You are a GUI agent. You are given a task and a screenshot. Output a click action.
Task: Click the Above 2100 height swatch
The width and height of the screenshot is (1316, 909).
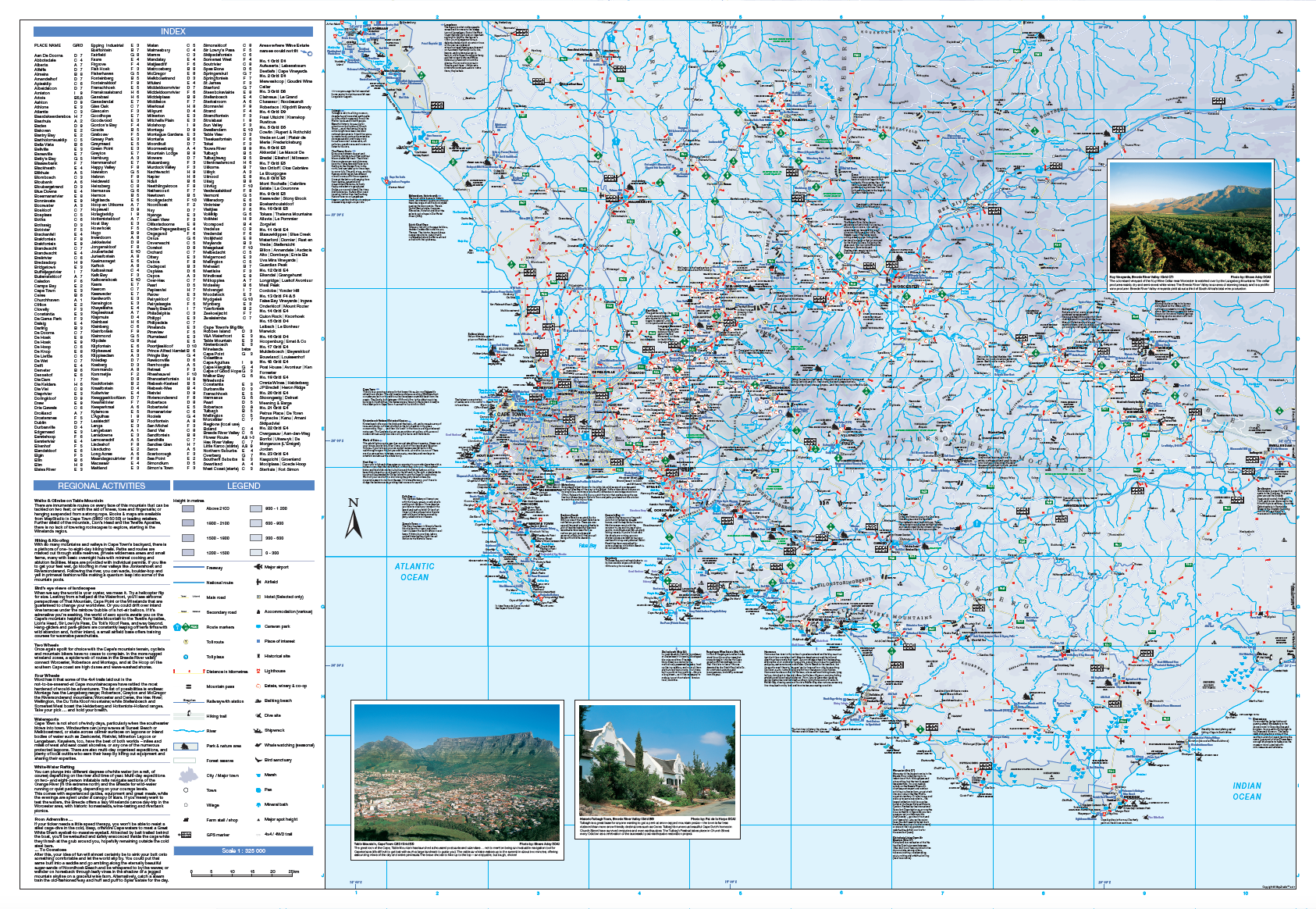pos(188,508)
